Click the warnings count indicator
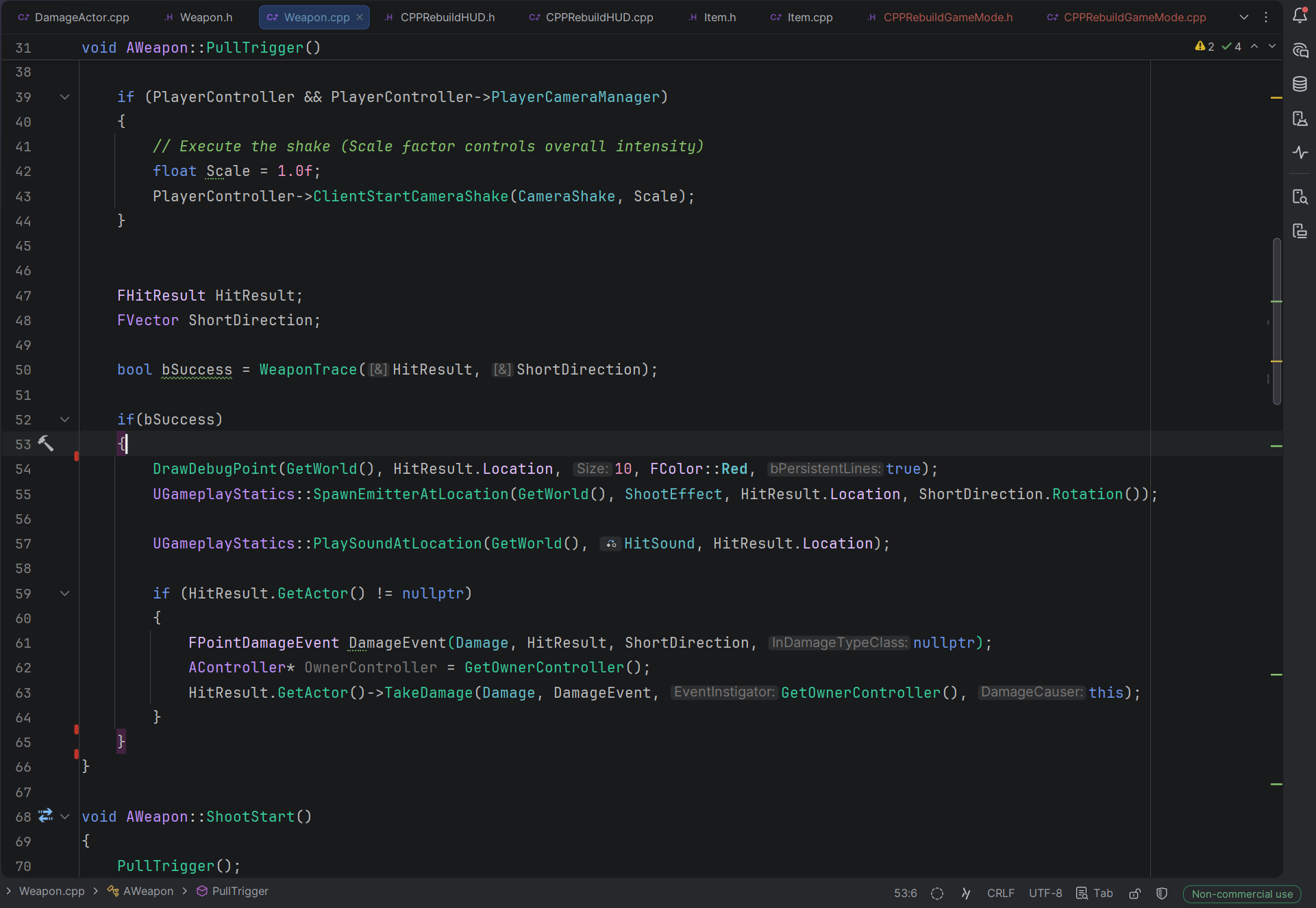The image size is (1316, 908). click(1204, 47)
